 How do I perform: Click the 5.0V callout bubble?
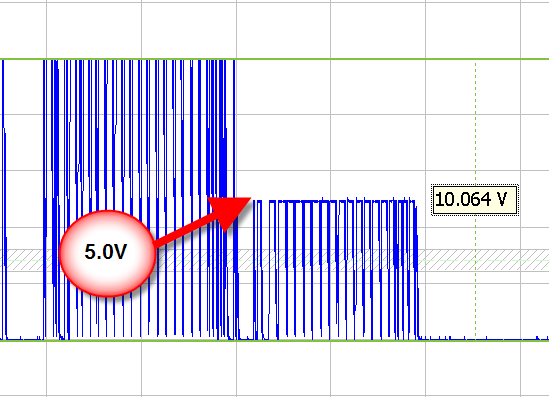pos(107,253)
